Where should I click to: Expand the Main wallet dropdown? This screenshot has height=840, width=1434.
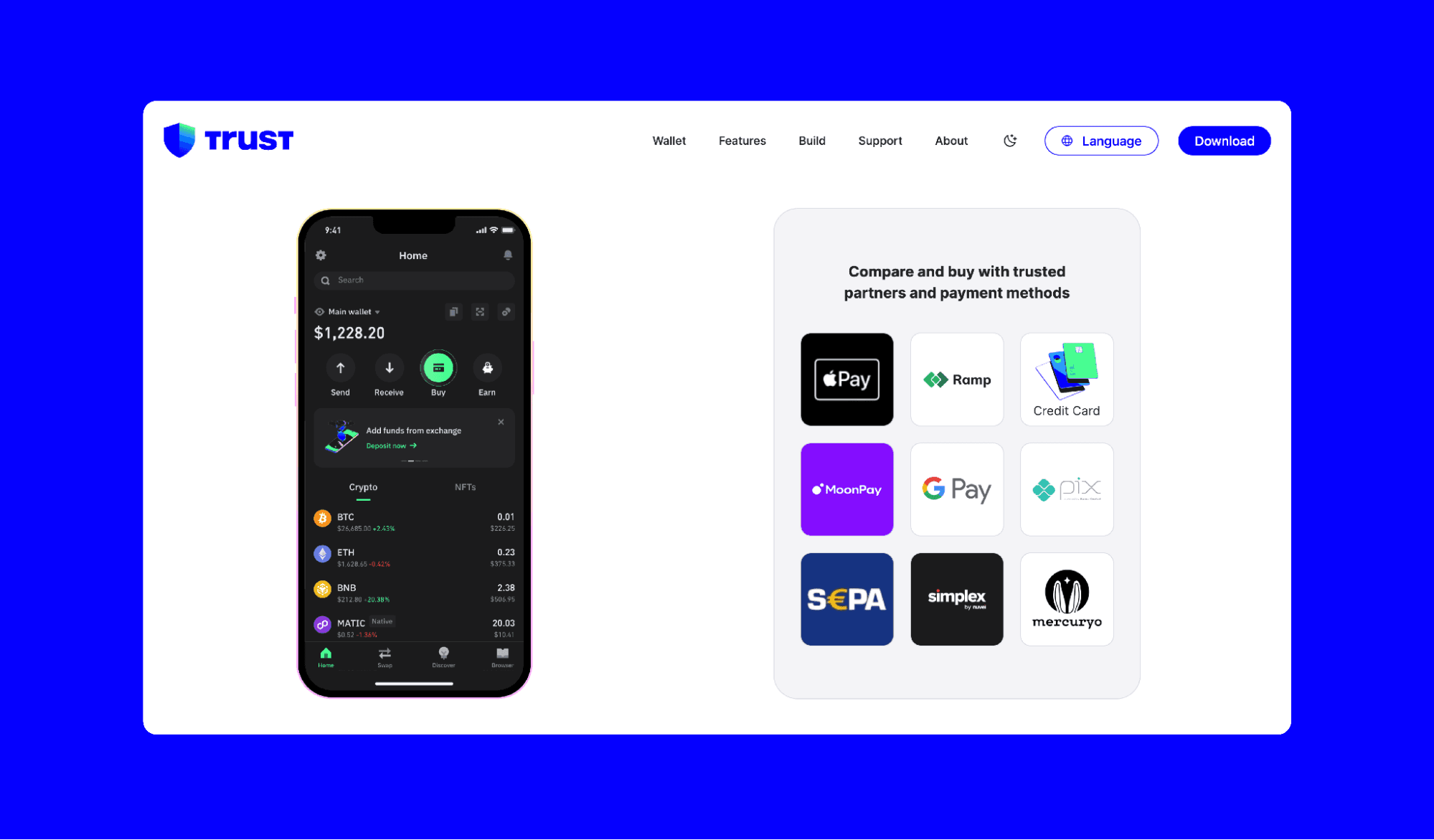(x=353, y=311)
